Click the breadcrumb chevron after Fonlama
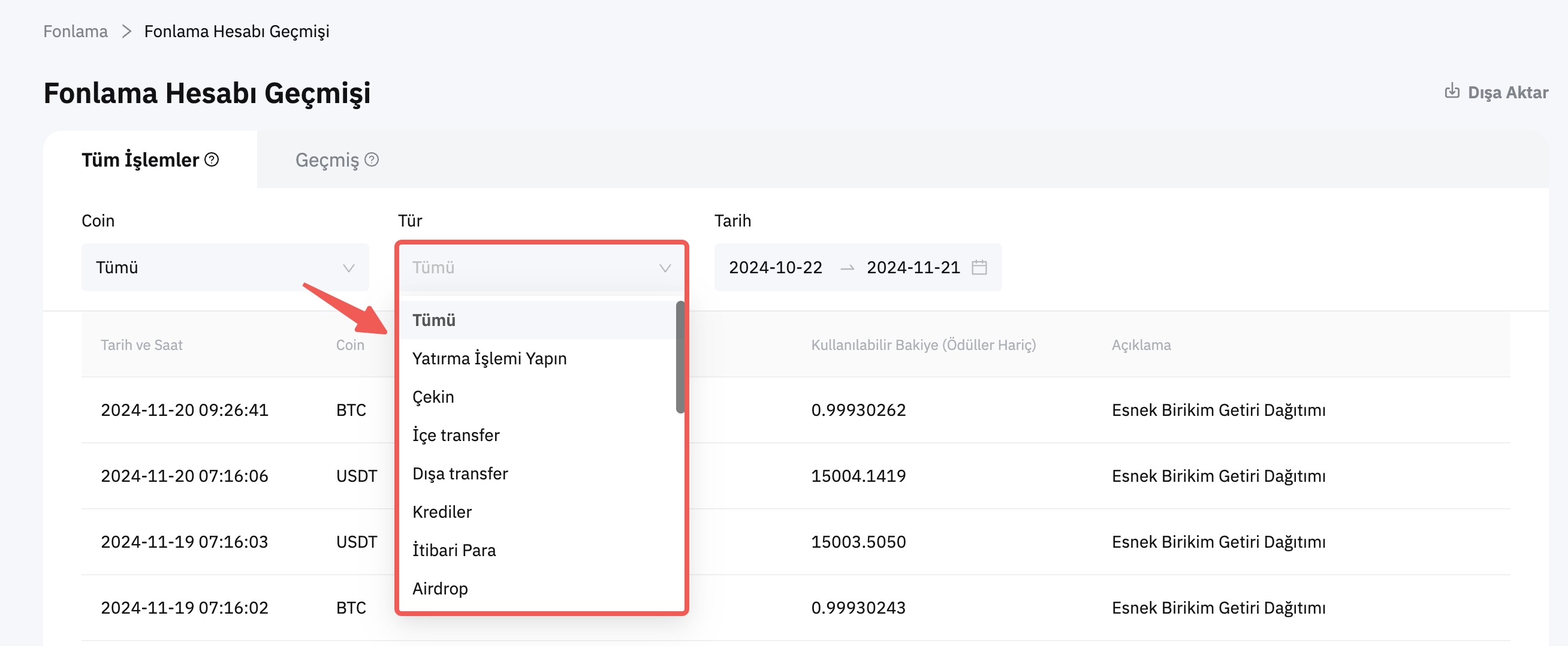Screen dimensions: 1568x646 [x=126, y=31]
